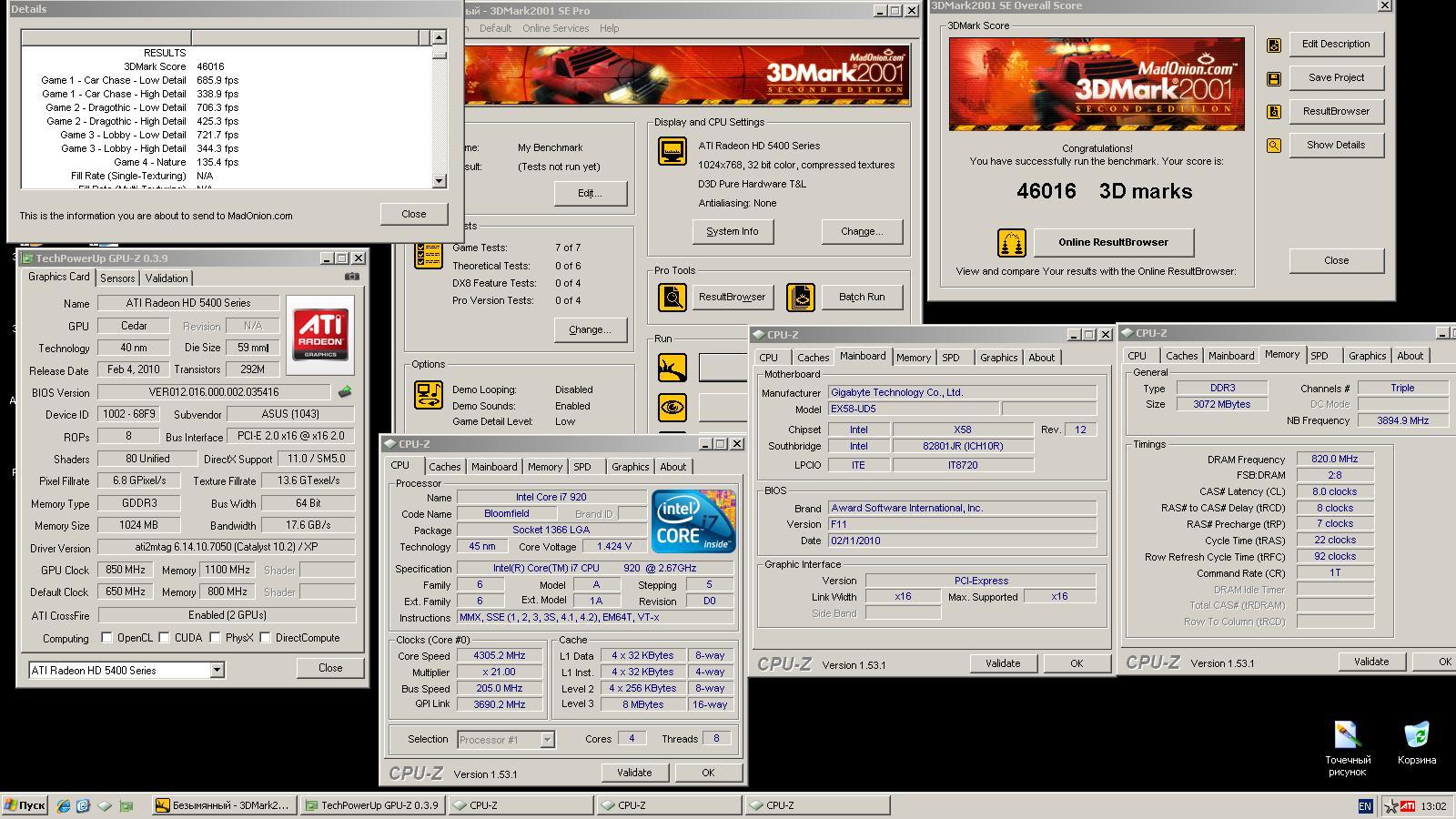
Task: Click the BIOS Version field in GPU-Z
Action: (x=215, y=392)
